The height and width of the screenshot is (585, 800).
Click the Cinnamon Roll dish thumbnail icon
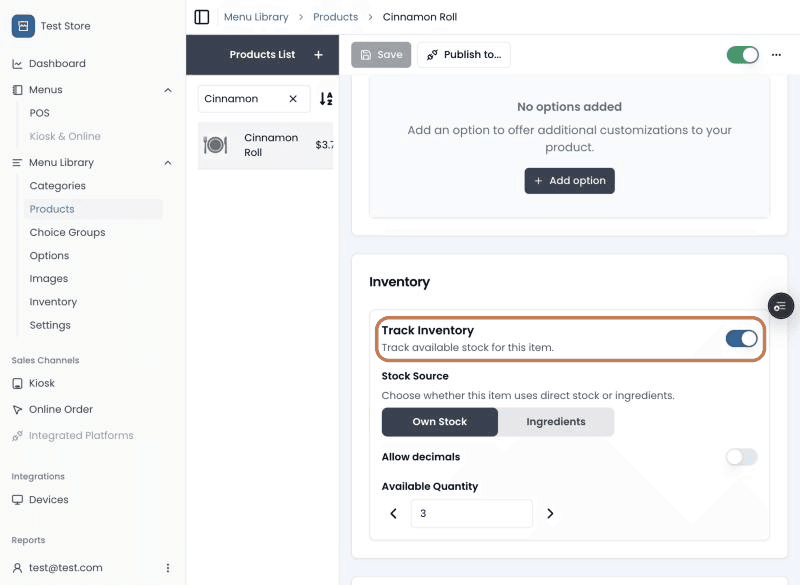click(215, 145)
